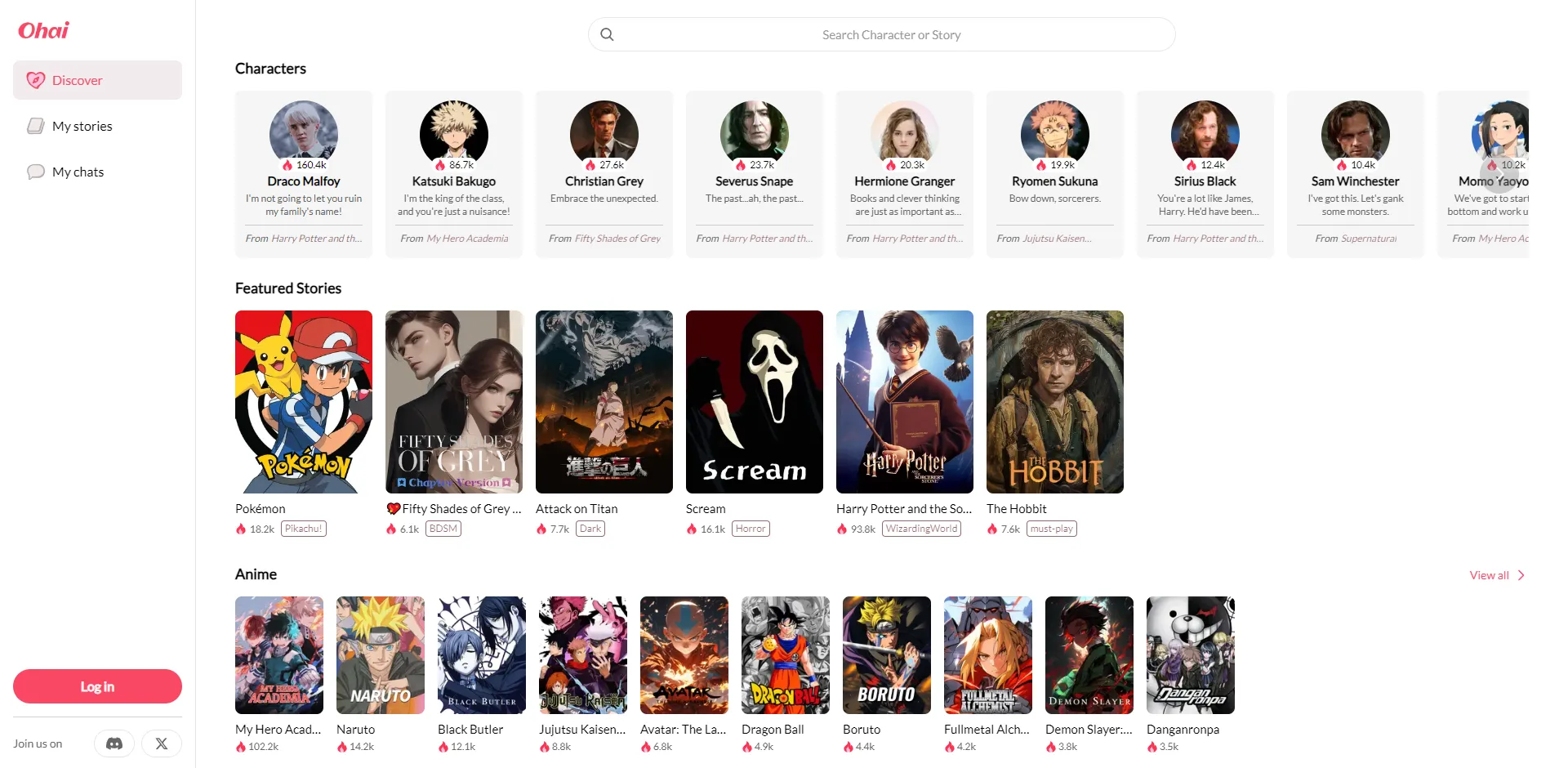This screenshot has width=1568, height=768.
Task: Open Ohai's X (Twitter) page
Action: (x=161, y=743)
